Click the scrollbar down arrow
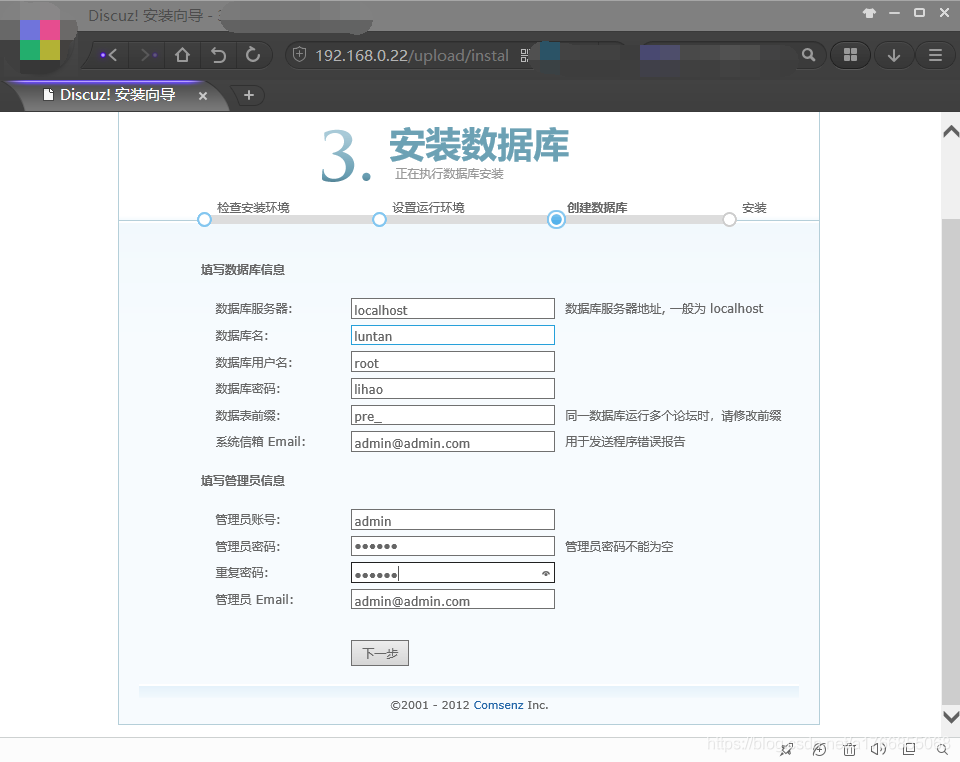Viewport: 960px width, 762px height. [x=951, y=717]
